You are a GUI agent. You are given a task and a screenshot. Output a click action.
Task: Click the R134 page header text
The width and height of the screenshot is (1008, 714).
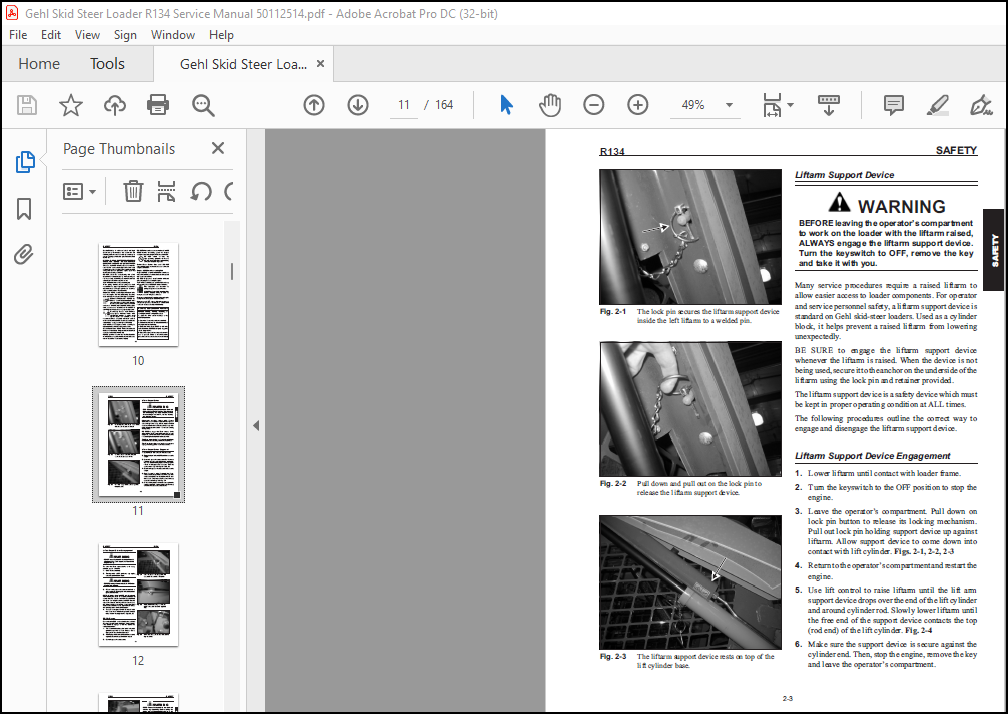click(612, 152)
